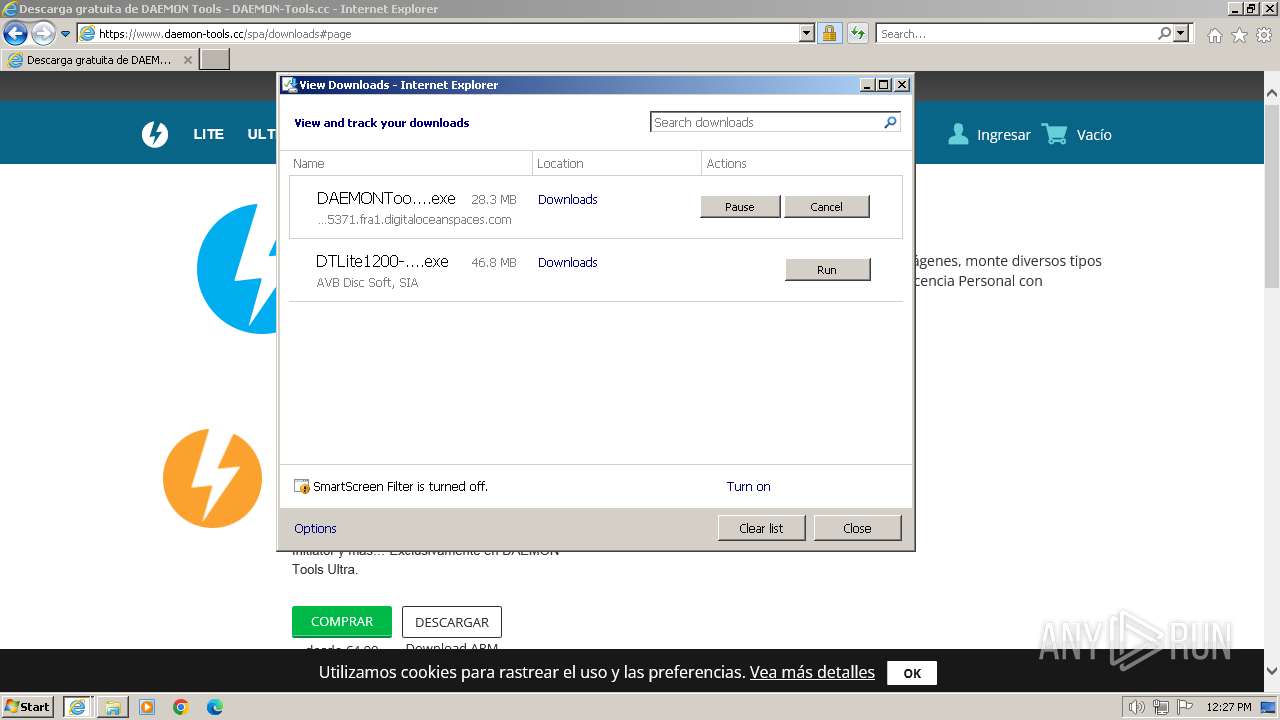
Task: Click the DESCARGAR button
Action: [x=452, y=622]
